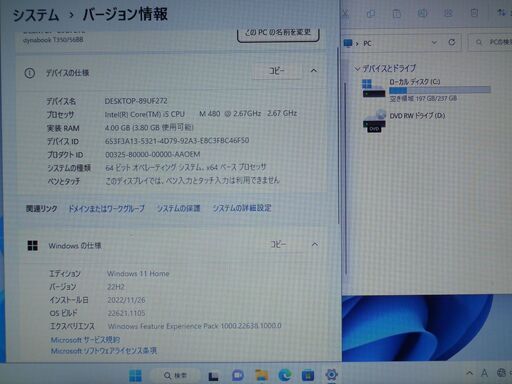Image resolution: width=512 pixels, height=384 pixels.
Task: Click the C: drive usage bar
Action: pyautogui.click(x=440, y=90)
